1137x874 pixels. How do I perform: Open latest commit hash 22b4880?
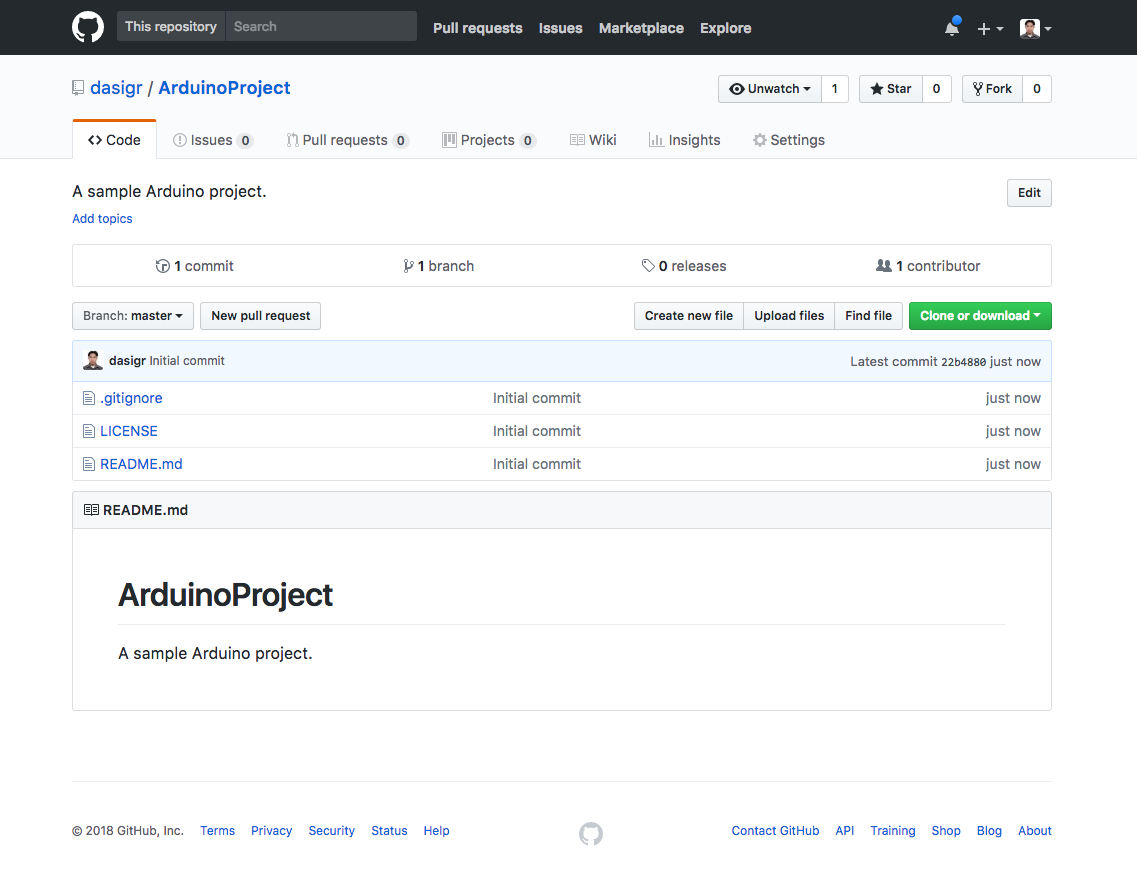[964, 362]
